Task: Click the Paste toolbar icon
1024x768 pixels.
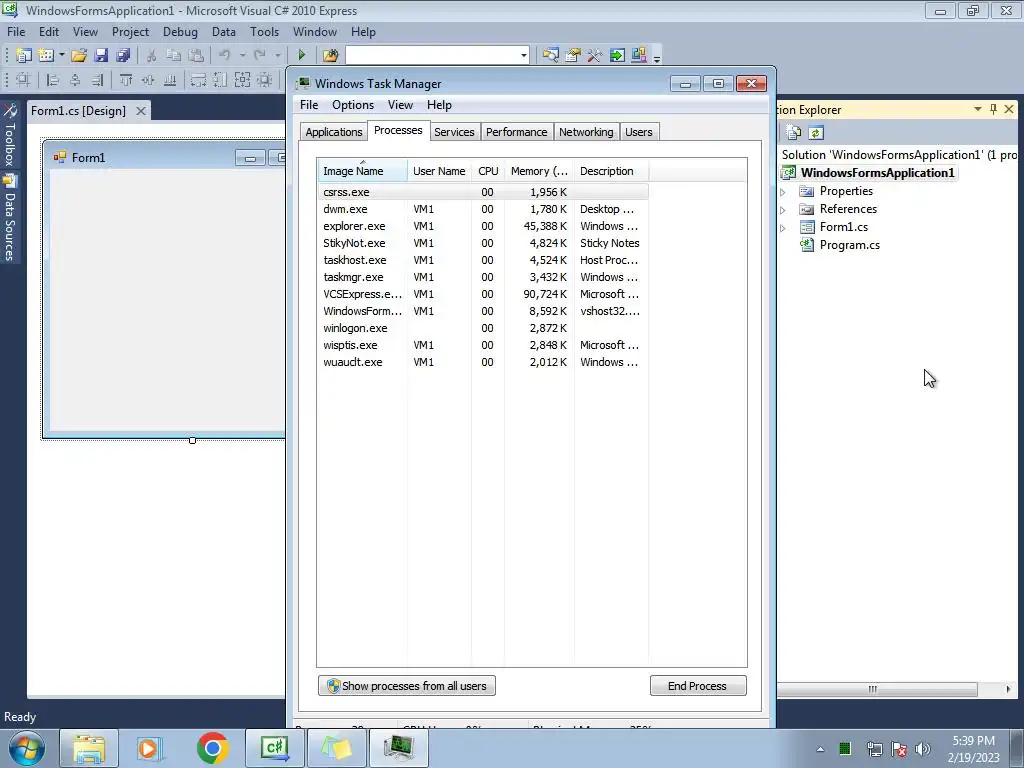Action: point(195,56)
